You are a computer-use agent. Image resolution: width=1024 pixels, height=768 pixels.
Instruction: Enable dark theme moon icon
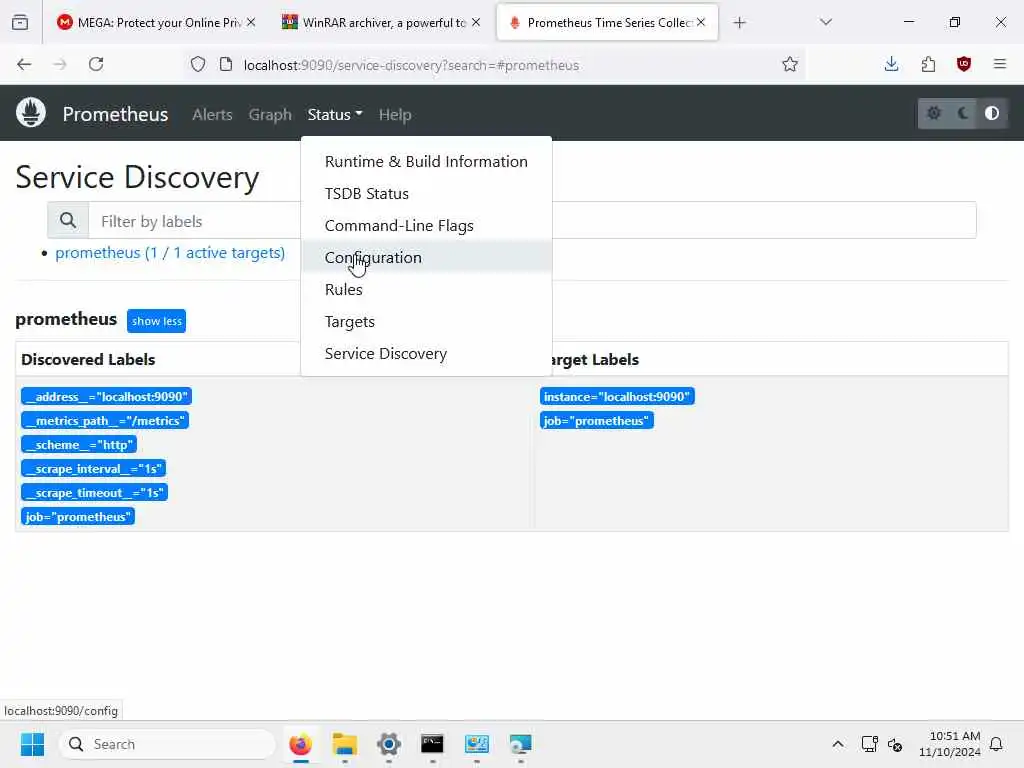963,113
